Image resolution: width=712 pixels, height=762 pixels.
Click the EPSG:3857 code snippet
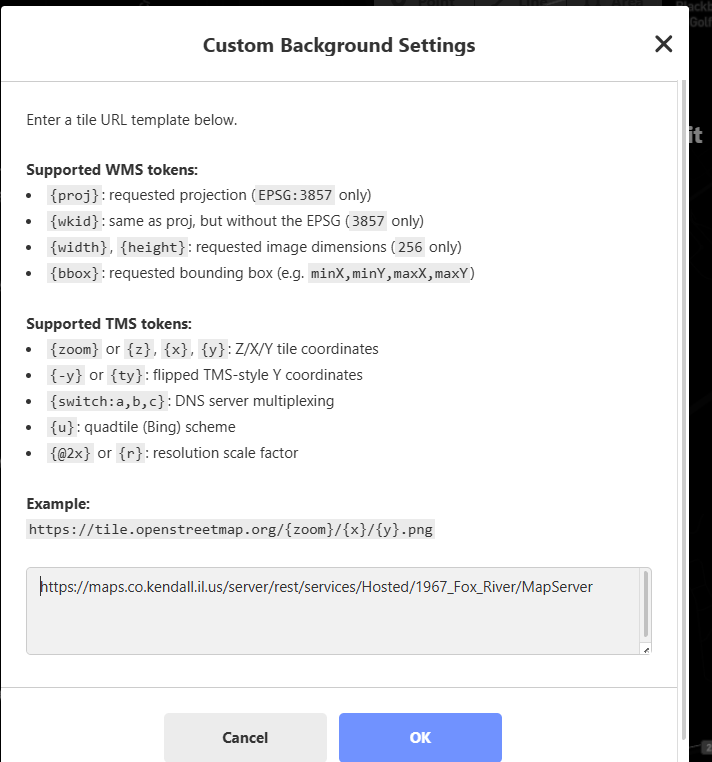click(x=294, y=195)
